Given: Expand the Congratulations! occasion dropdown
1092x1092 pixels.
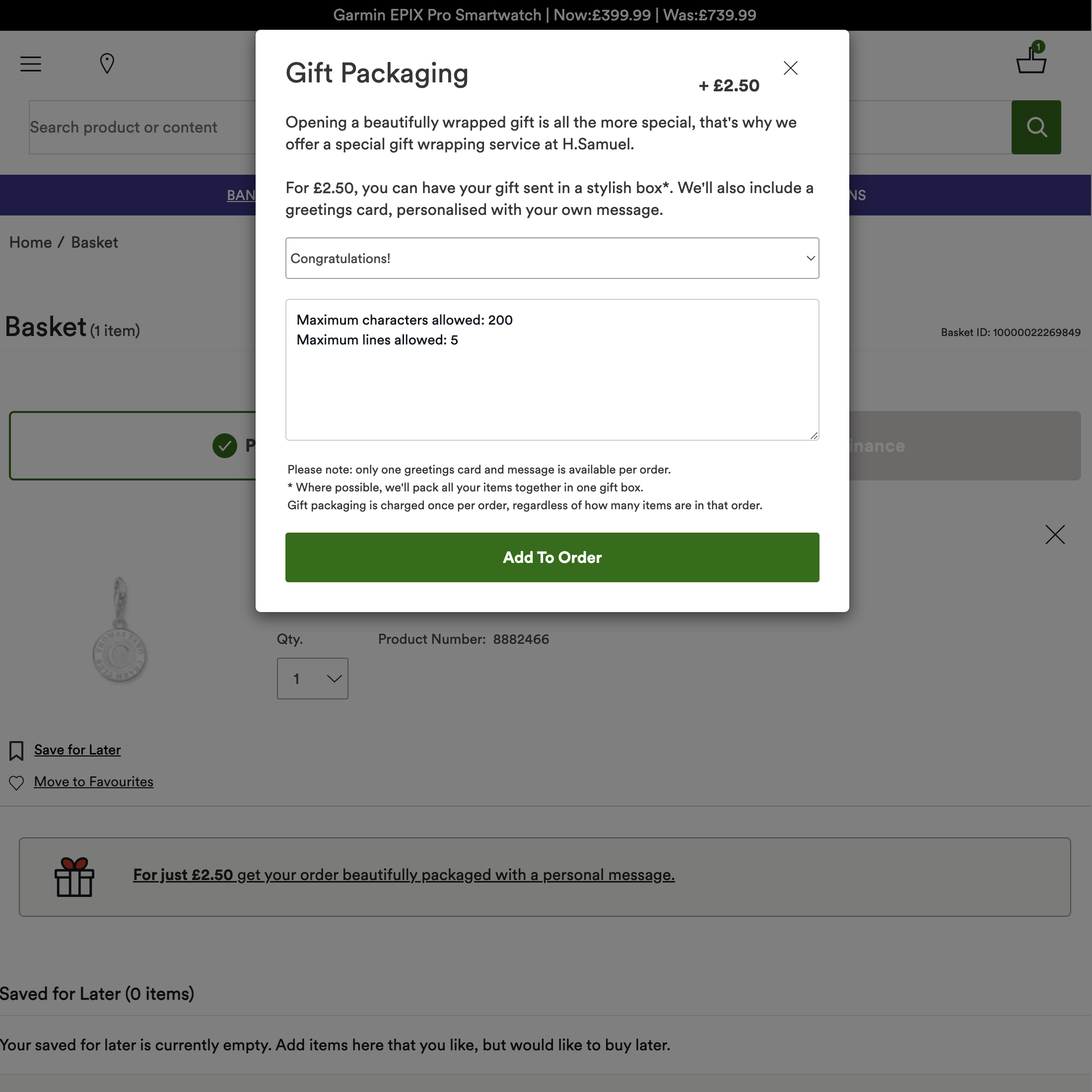Looking at the screenshot, I should 551,258.
